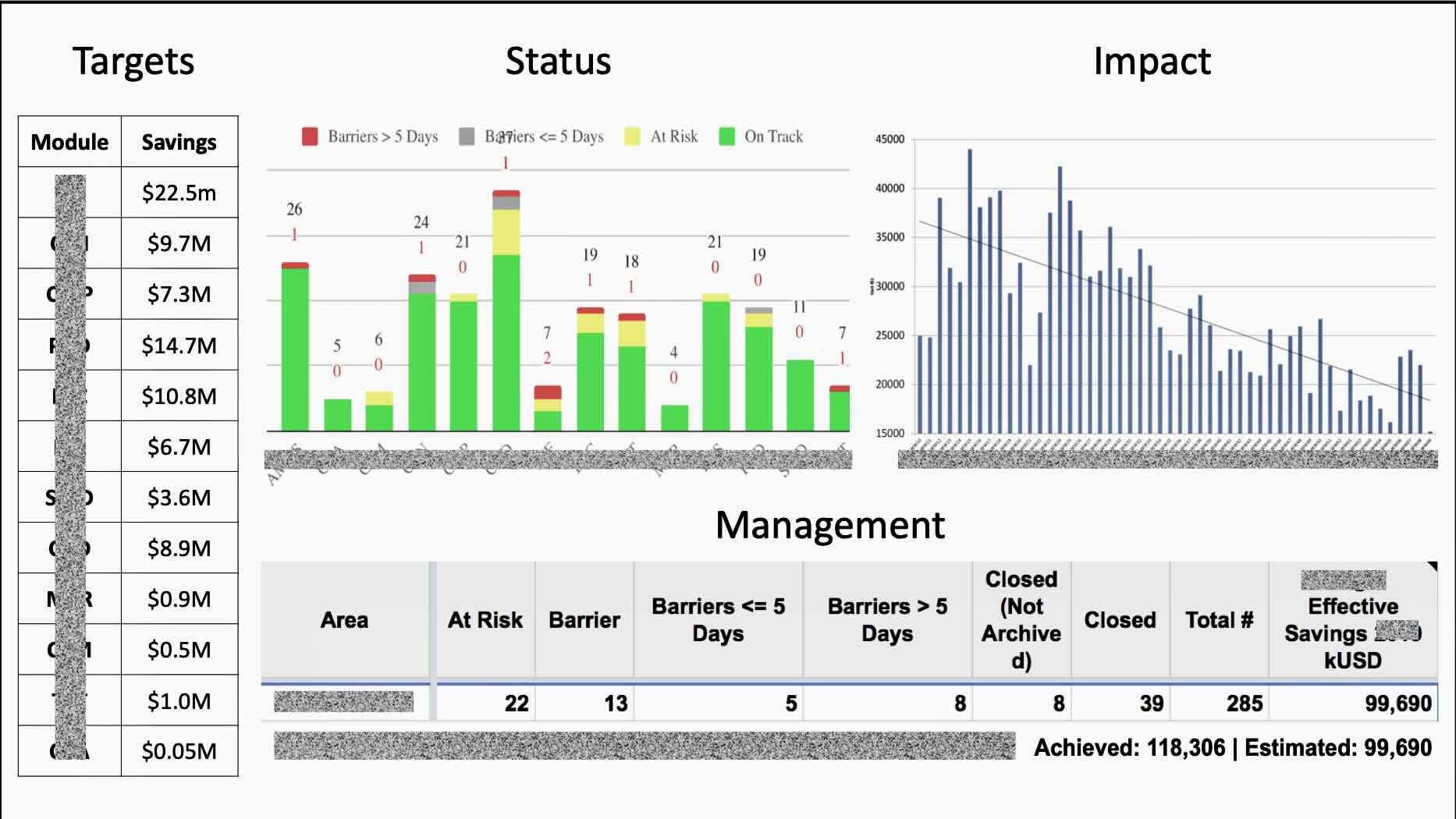Click the green On Track legend swatch

726,136
